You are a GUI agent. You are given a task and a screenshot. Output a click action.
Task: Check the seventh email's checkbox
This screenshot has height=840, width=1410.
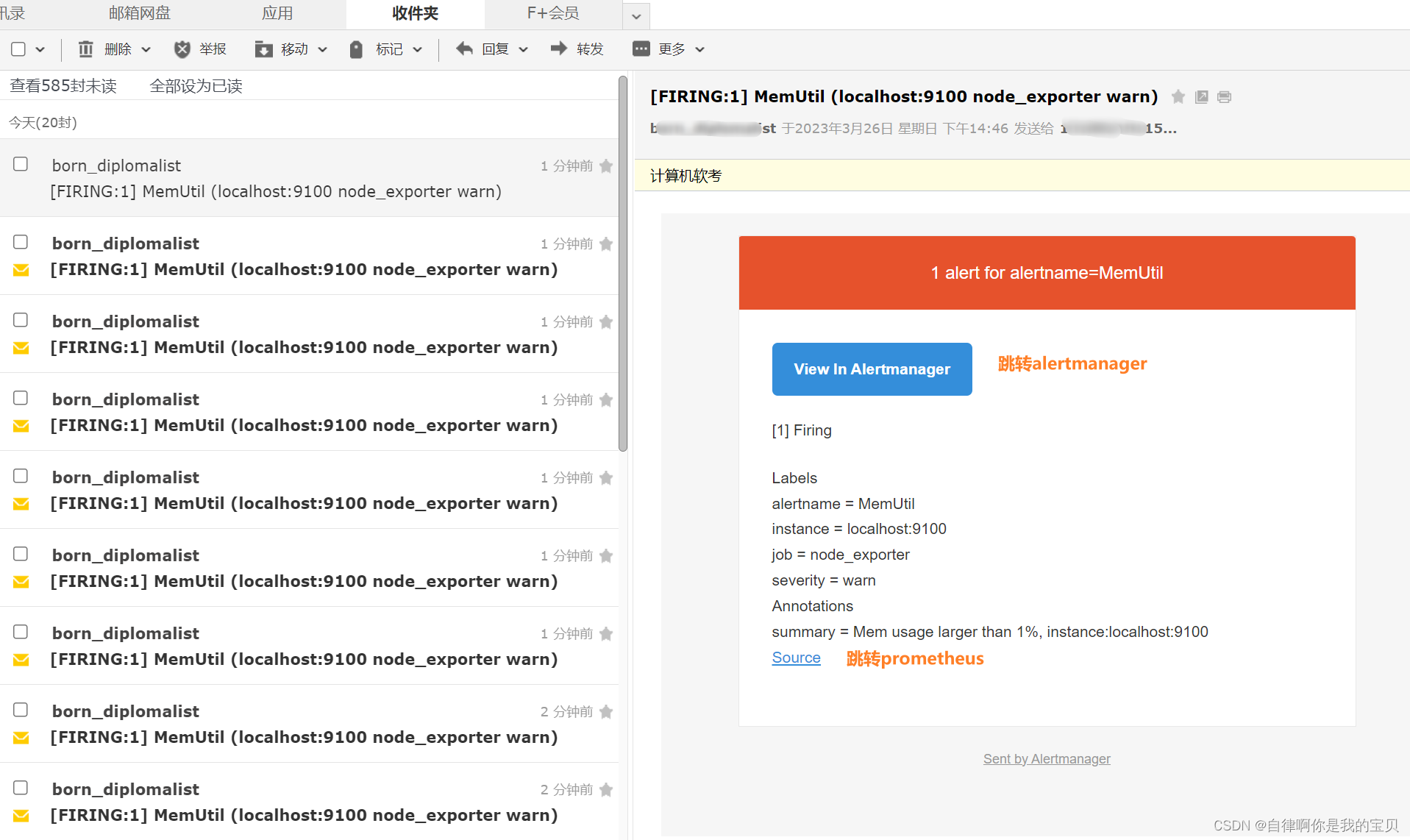point(21,632)
